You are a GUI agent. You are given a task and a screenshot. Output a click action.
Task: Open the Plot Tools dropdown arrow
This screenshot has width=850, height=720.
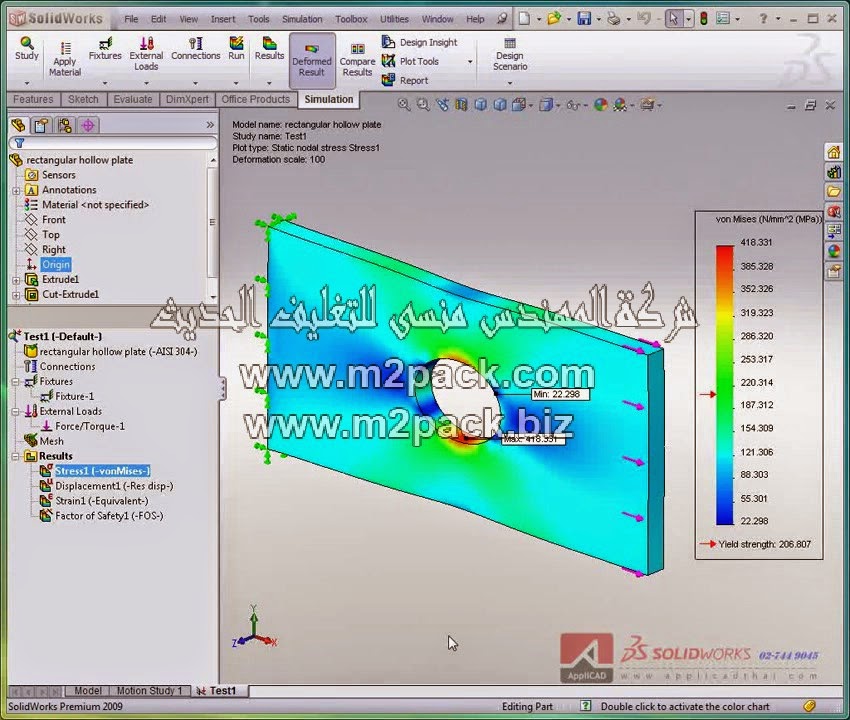(x=470, y=62)
